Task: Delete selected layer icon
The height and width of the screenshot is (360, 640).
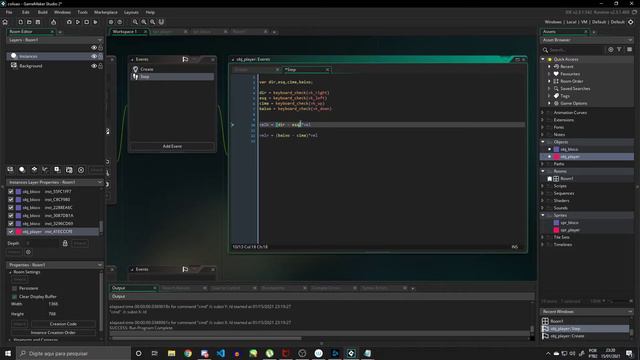Action: pos(81,170)
